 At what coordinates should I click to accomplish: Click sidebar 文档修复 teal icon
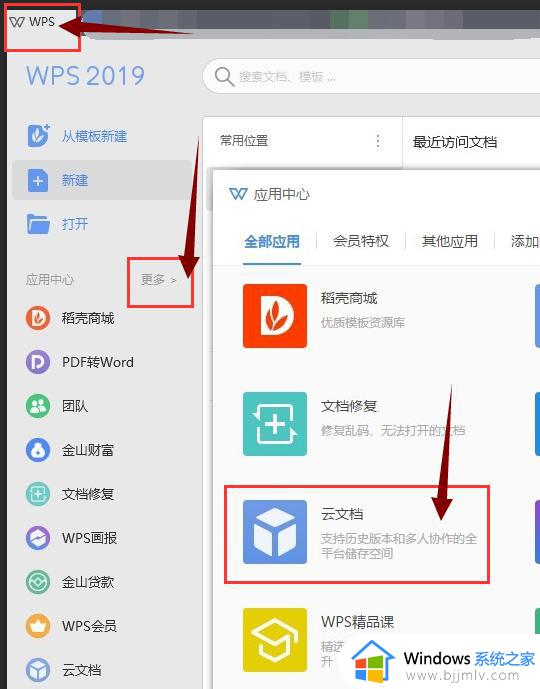coord(38,494)
